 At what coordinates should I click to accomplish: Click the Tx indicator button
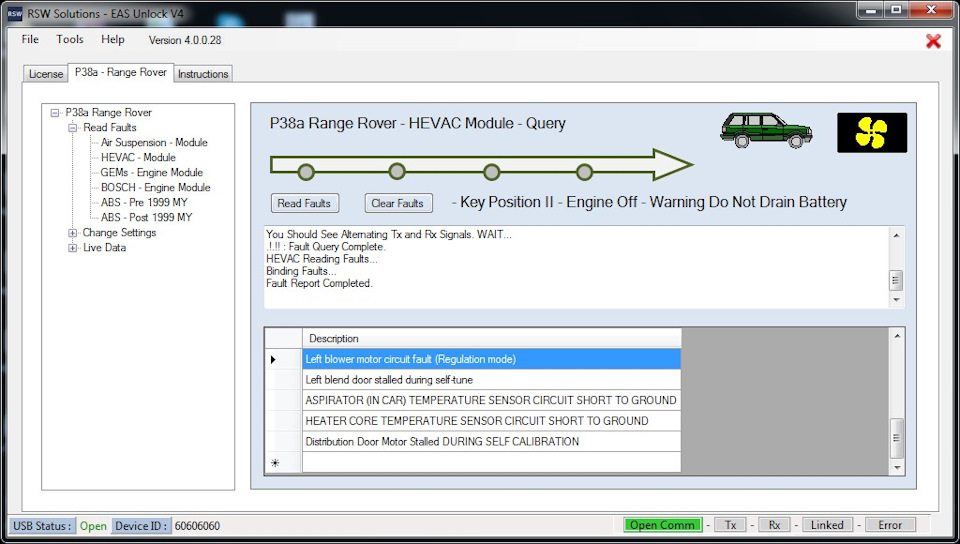point(730,525)
